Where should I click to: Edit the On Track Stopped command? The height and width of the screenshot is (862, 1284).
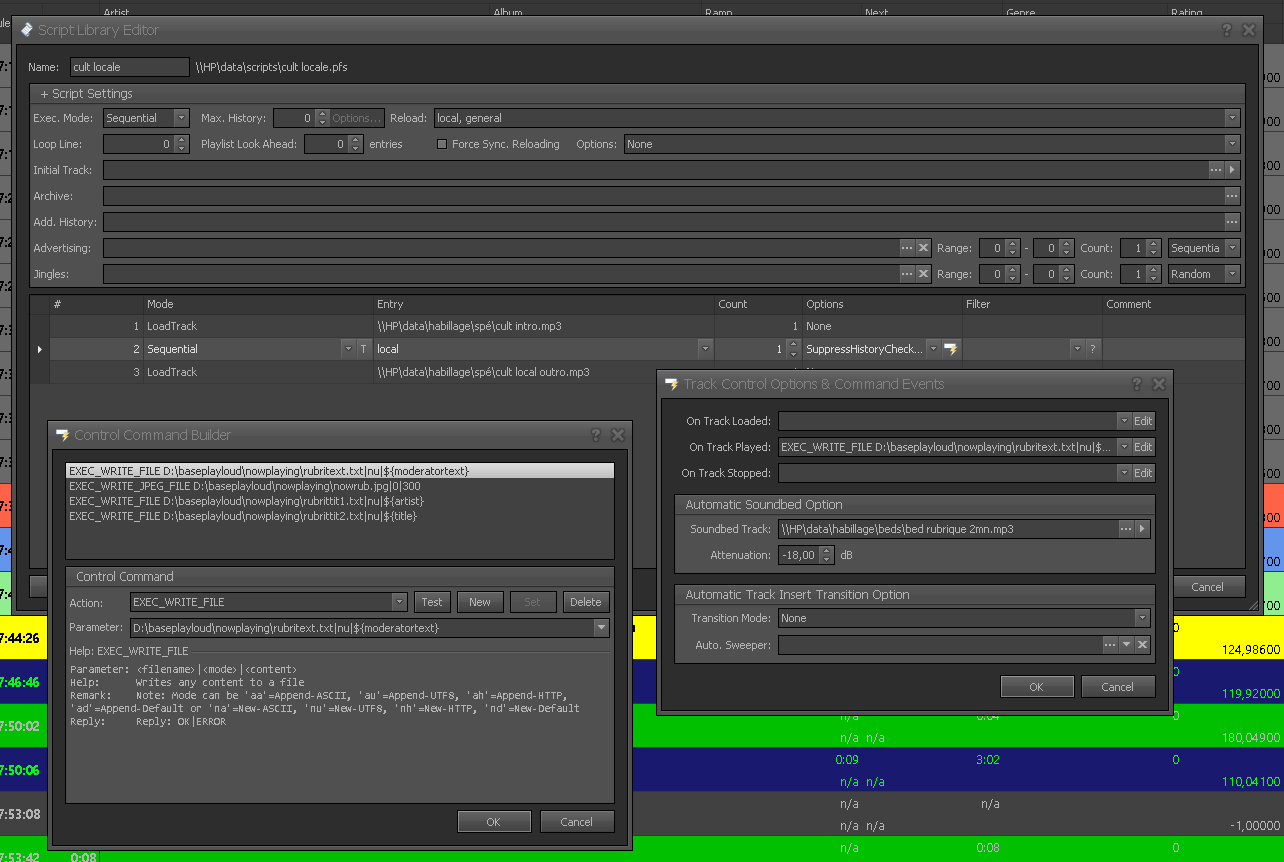tap(1143, 473)
